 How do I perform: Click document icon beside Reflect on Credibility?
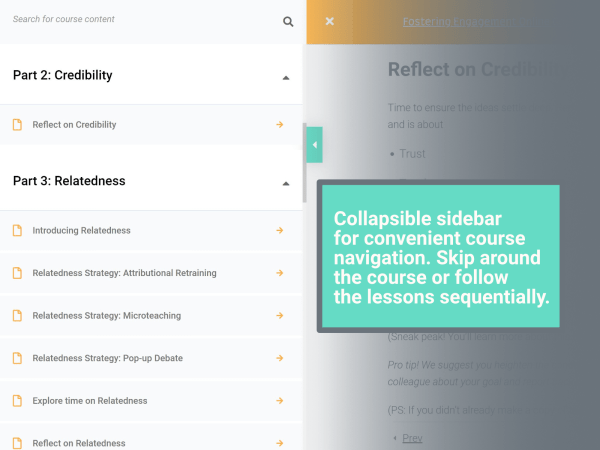(17, 125)
